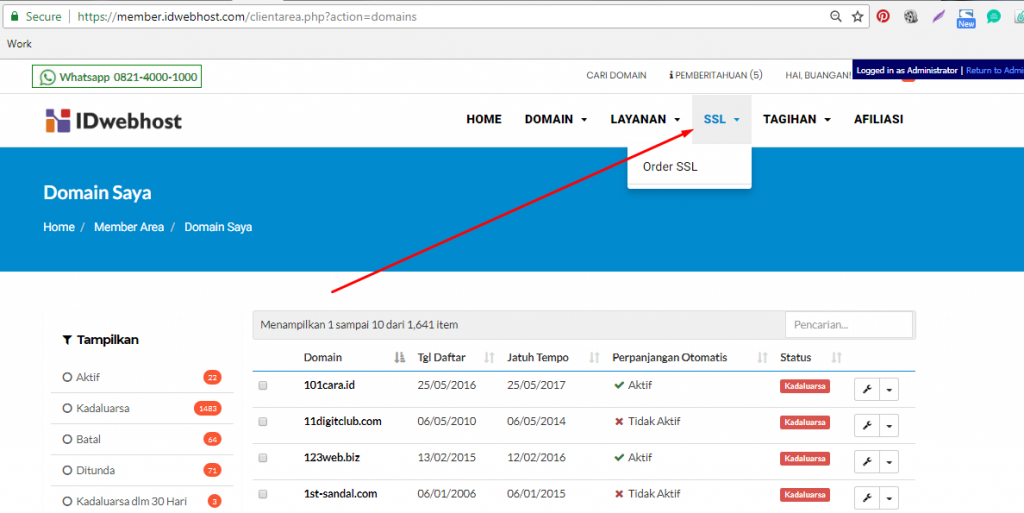Sort by Jatuh Tempo column icon
This screenshot has width=1024, height=513.
pyautogui.click(x=594, y=358)
